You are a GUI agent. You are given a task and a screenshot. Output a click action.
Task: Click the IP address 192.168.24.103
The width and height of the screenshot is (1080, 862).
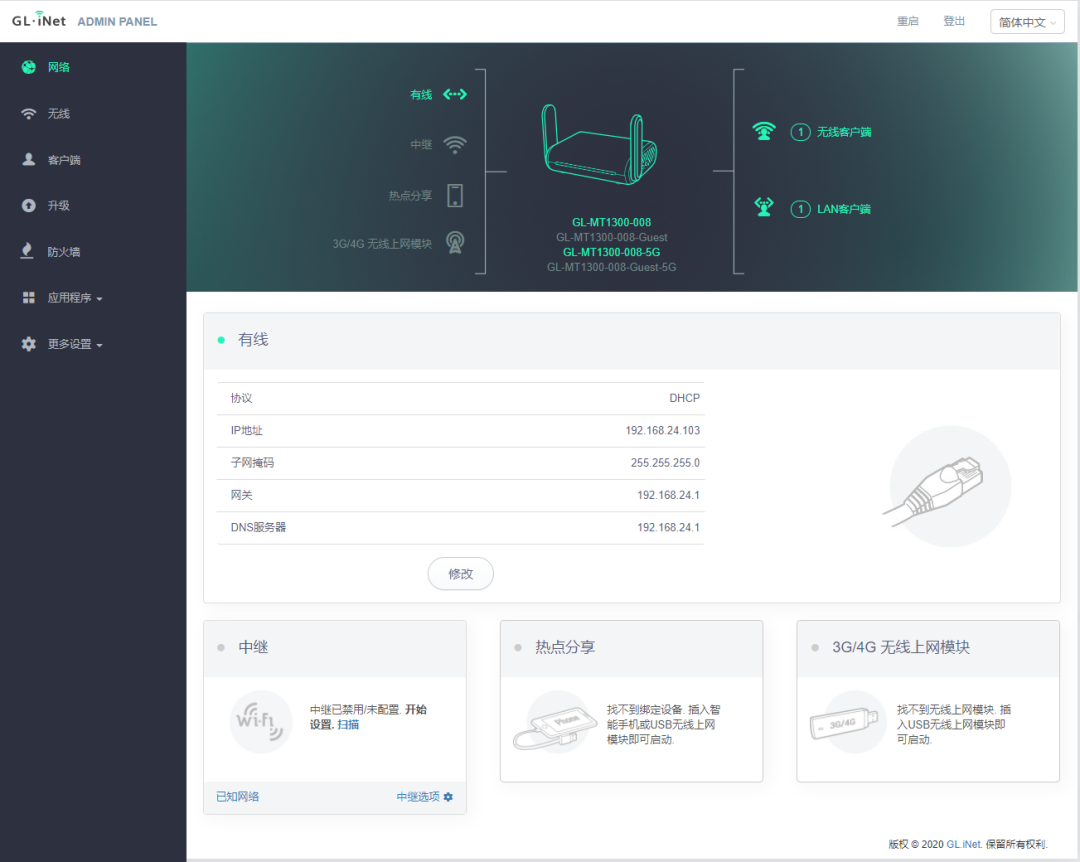[x=663, y=431]
